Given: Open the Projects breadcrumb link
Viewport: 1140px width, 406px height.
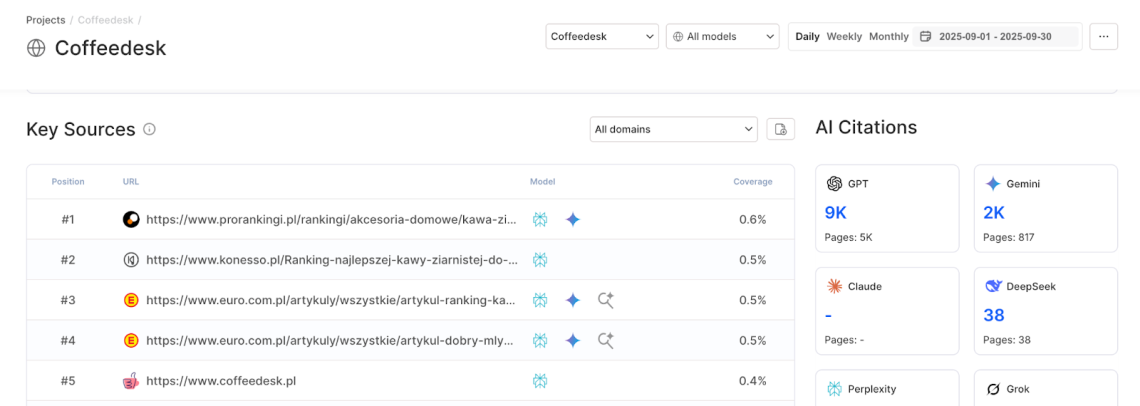Looking at the screenshot, I should [45, 20].
